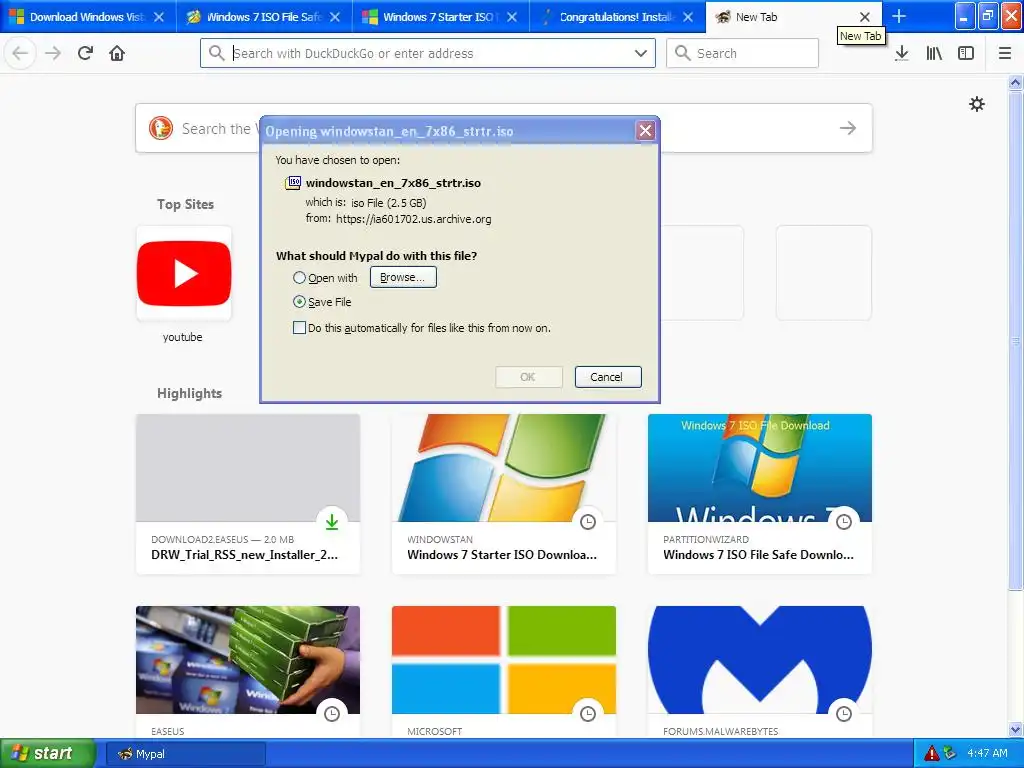Show the sidebars icon

[966, 53]
